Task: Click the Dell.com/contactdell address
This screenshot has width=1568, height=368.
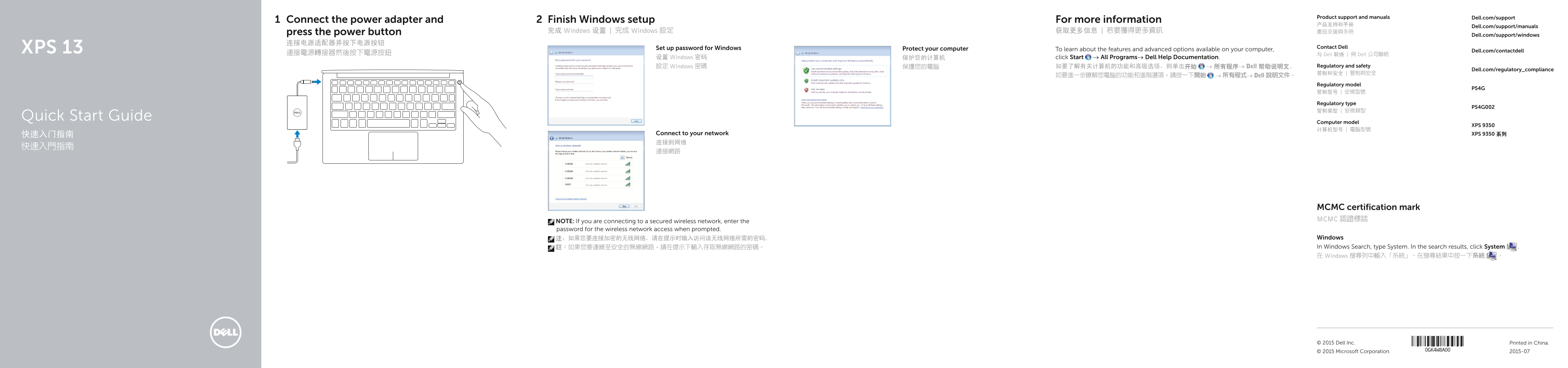Action: pyautogui.click(x=1497, y=51)
